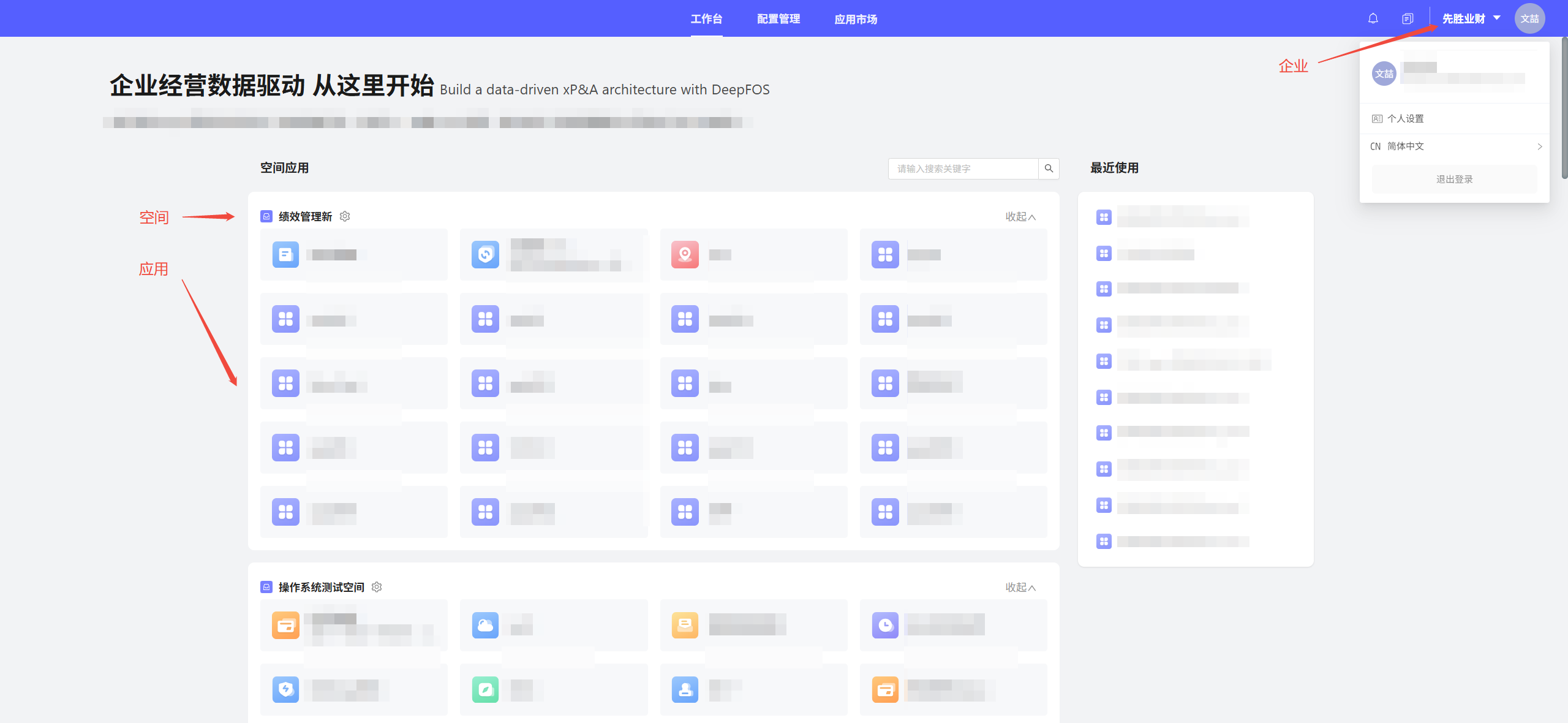Click the 空间应用 heading
The image size is (1568, 723).
pos(284,168)
